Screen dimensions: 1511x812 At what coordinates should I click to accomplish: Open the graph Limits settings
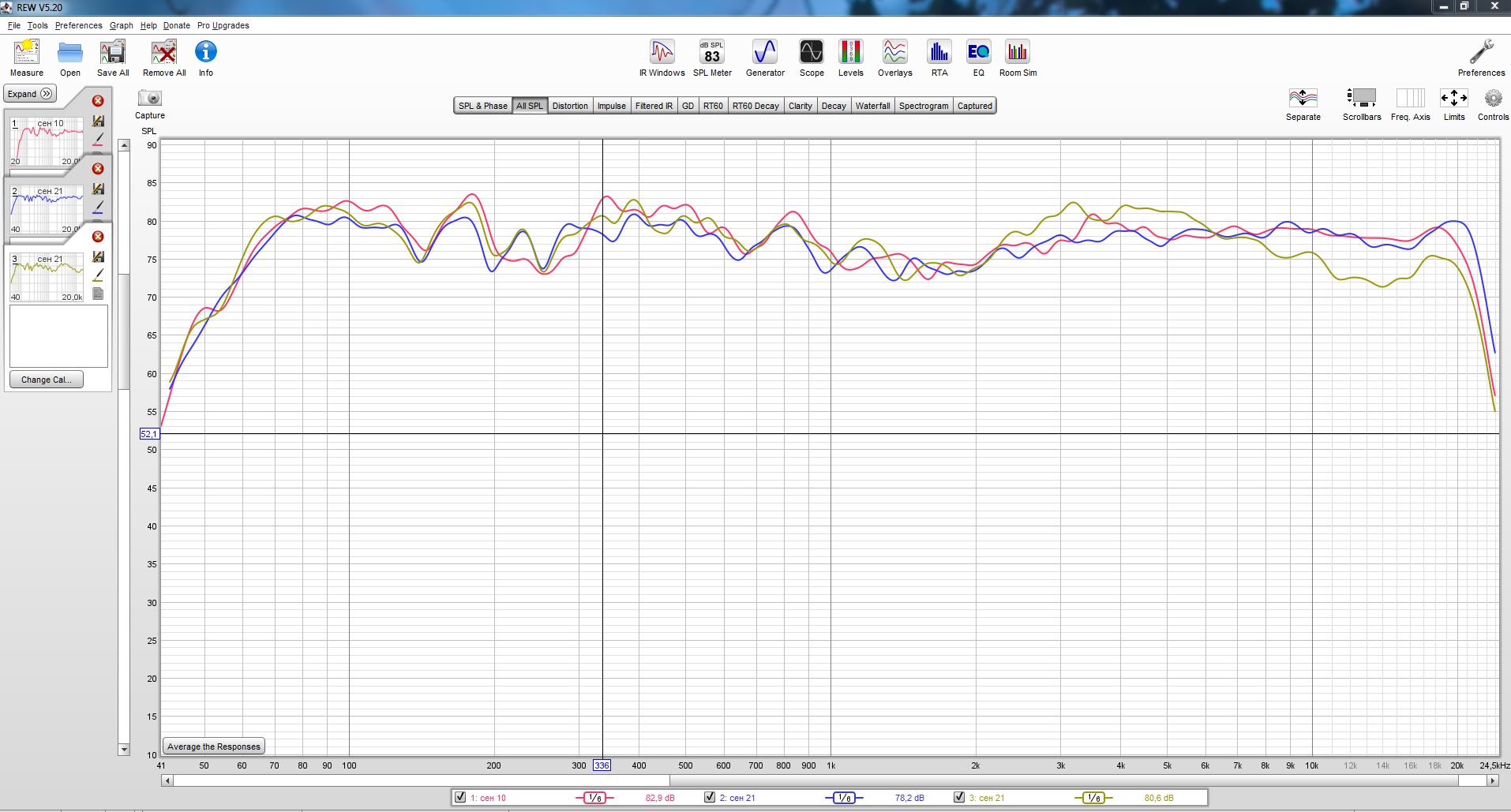(1453, 104)
